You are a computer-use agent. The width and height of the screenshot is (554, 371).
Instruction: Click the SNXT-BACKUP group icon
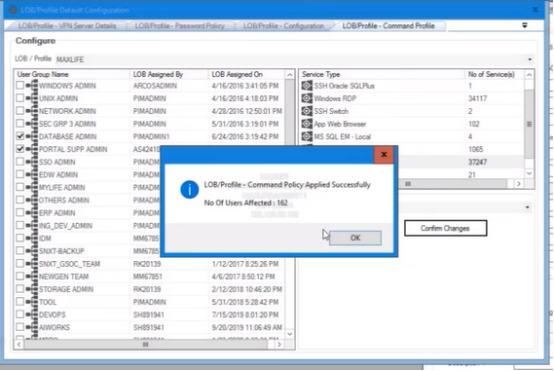point(32,251)
